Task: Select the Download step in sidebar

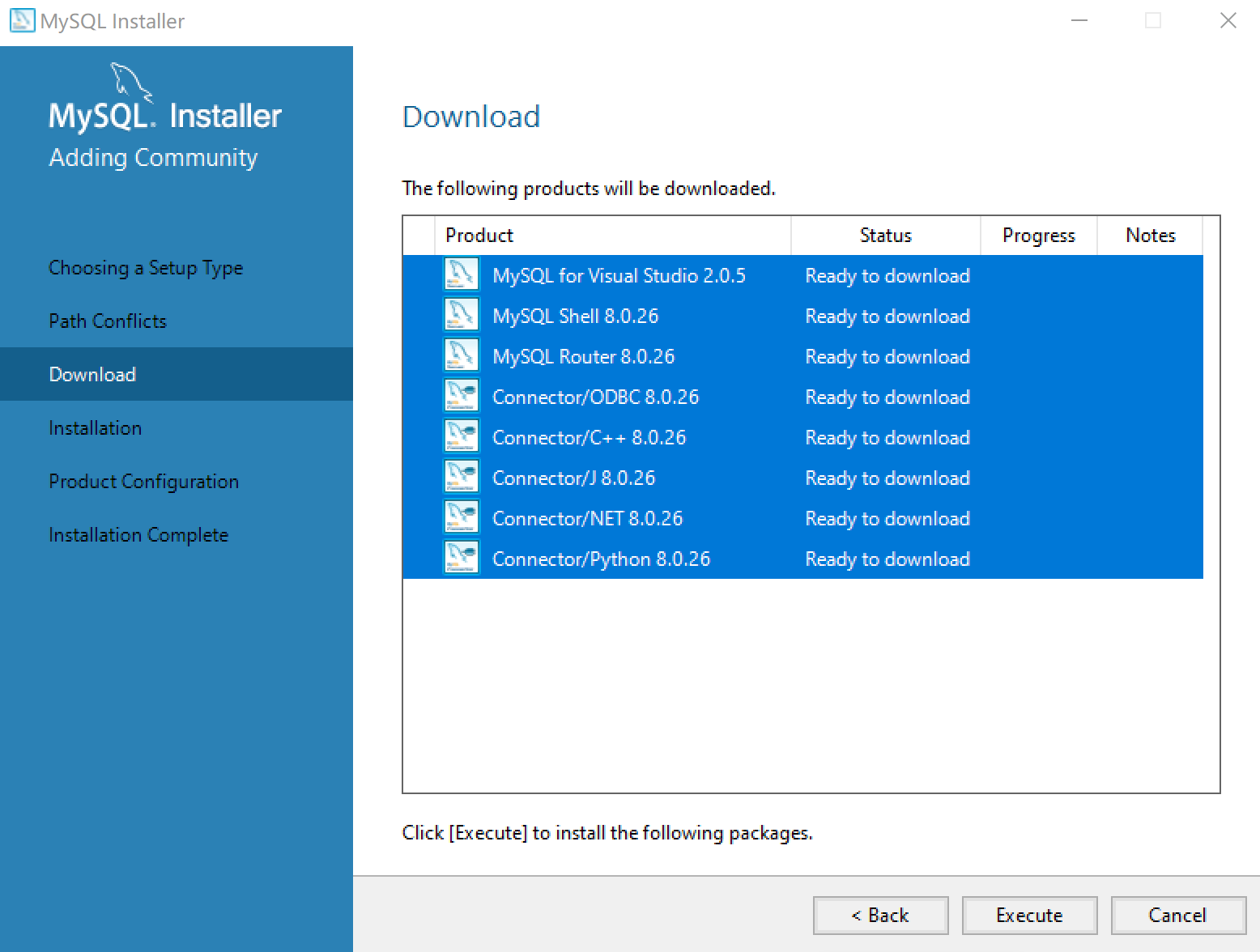Action: (177, 374)
